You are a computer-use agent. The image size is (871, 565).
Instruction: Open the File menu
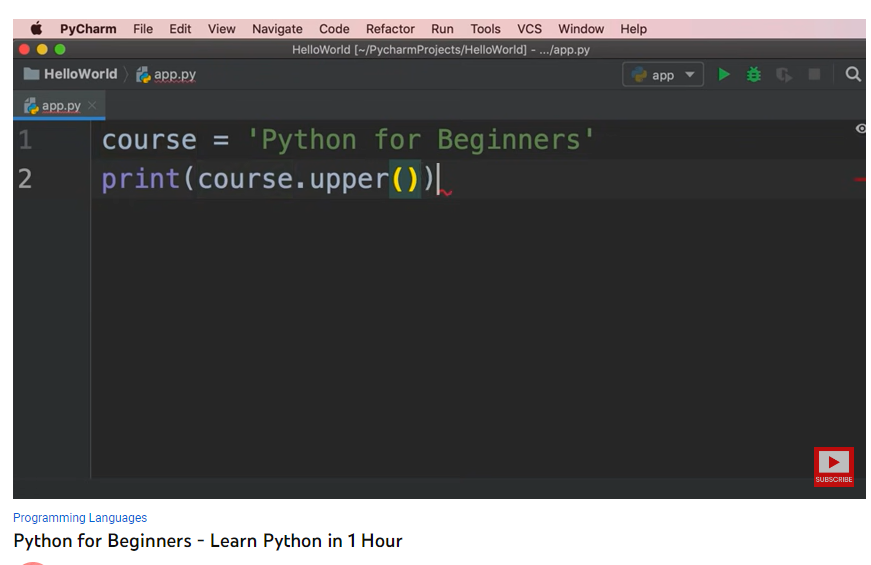click(143, 29)
